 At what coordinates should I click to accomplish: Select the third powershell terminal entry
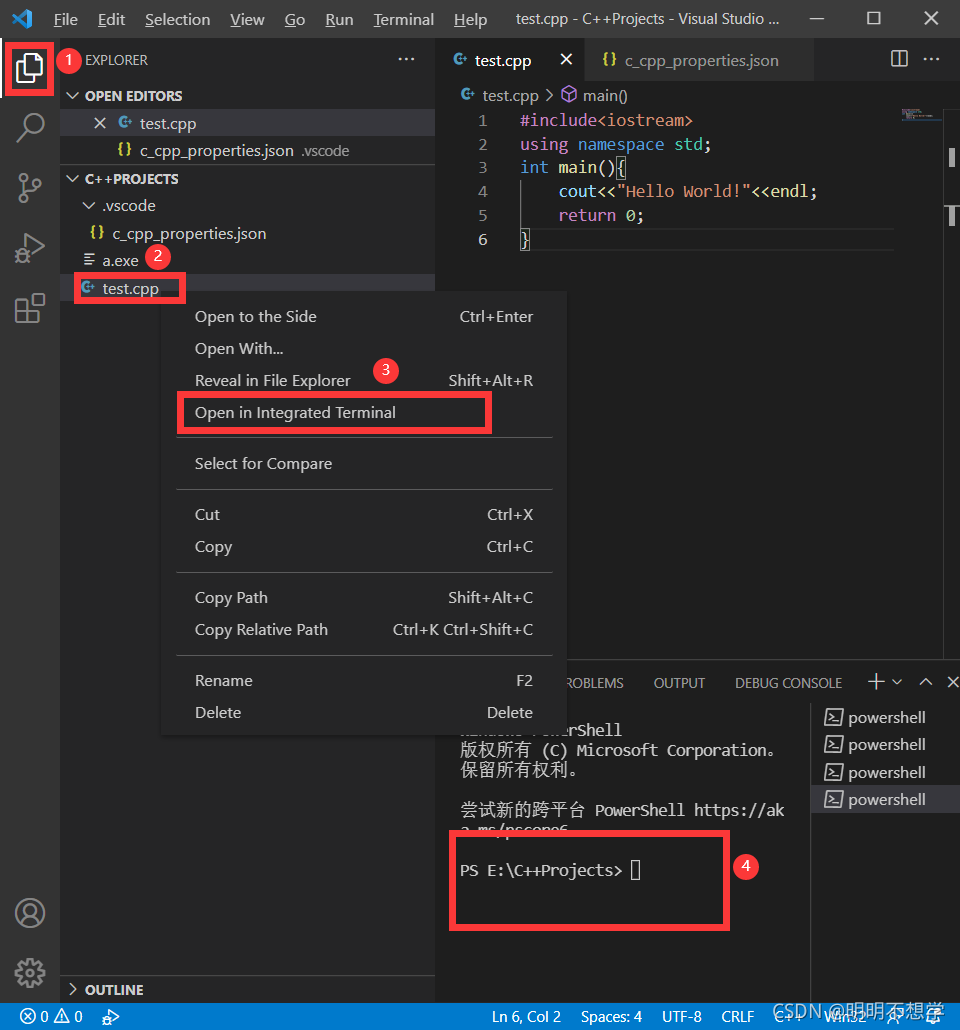point(885,772)
